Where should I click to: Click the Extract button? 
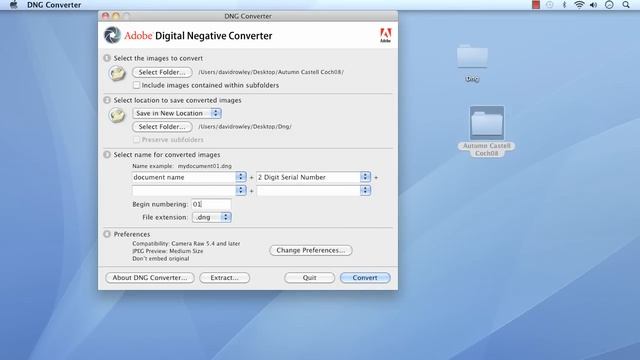[224, 278]
